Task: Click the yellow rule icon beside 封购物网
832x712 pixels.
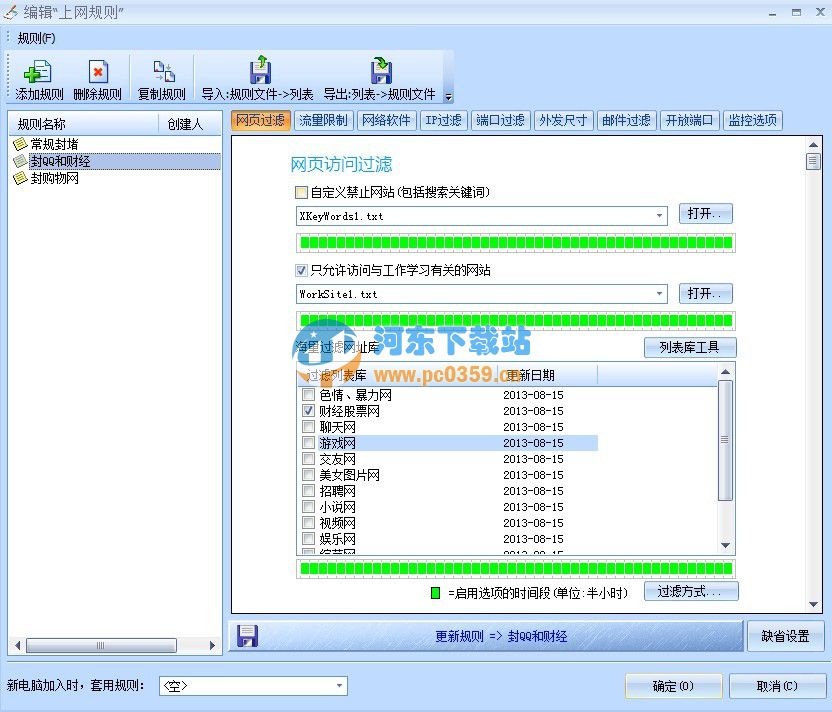Action: point(19,179)
